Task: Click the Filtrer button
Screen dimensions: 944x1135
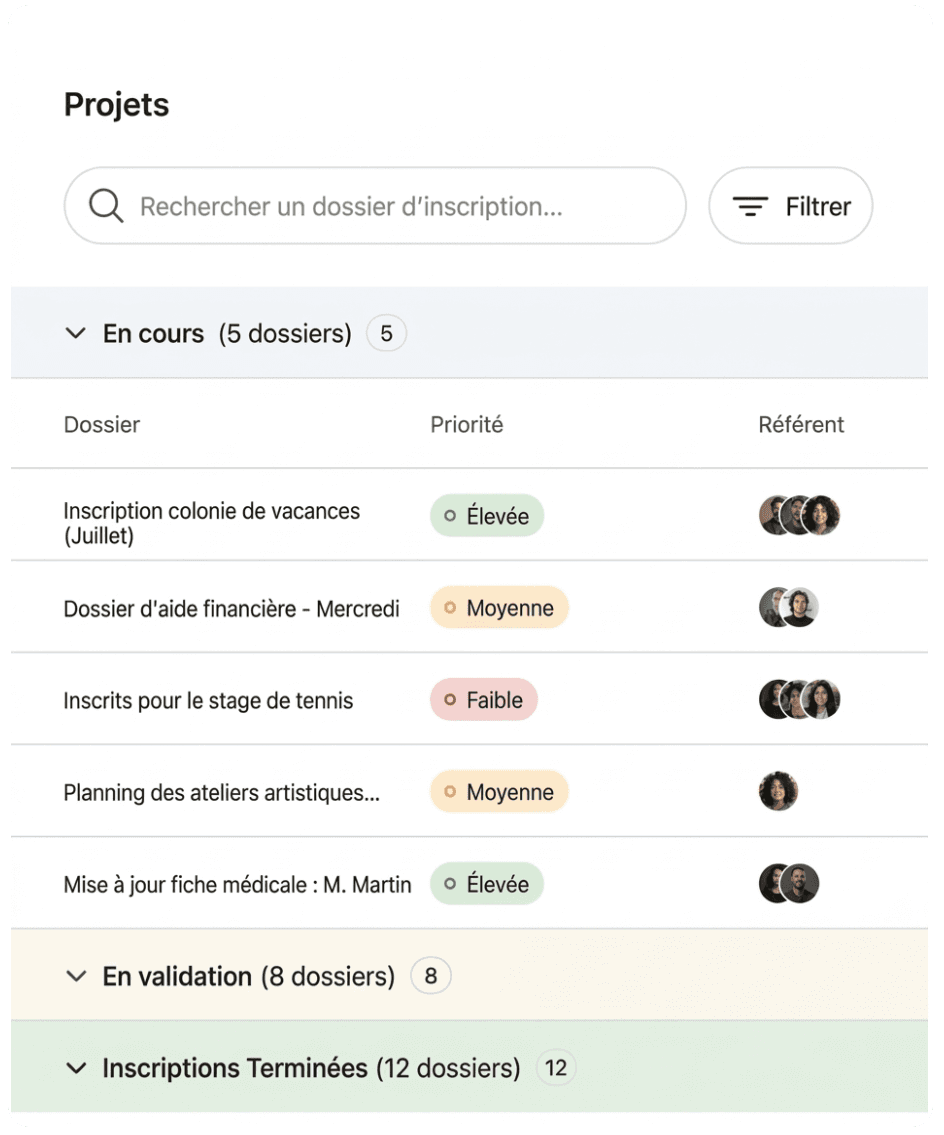Action: click(x=791, y=206)
